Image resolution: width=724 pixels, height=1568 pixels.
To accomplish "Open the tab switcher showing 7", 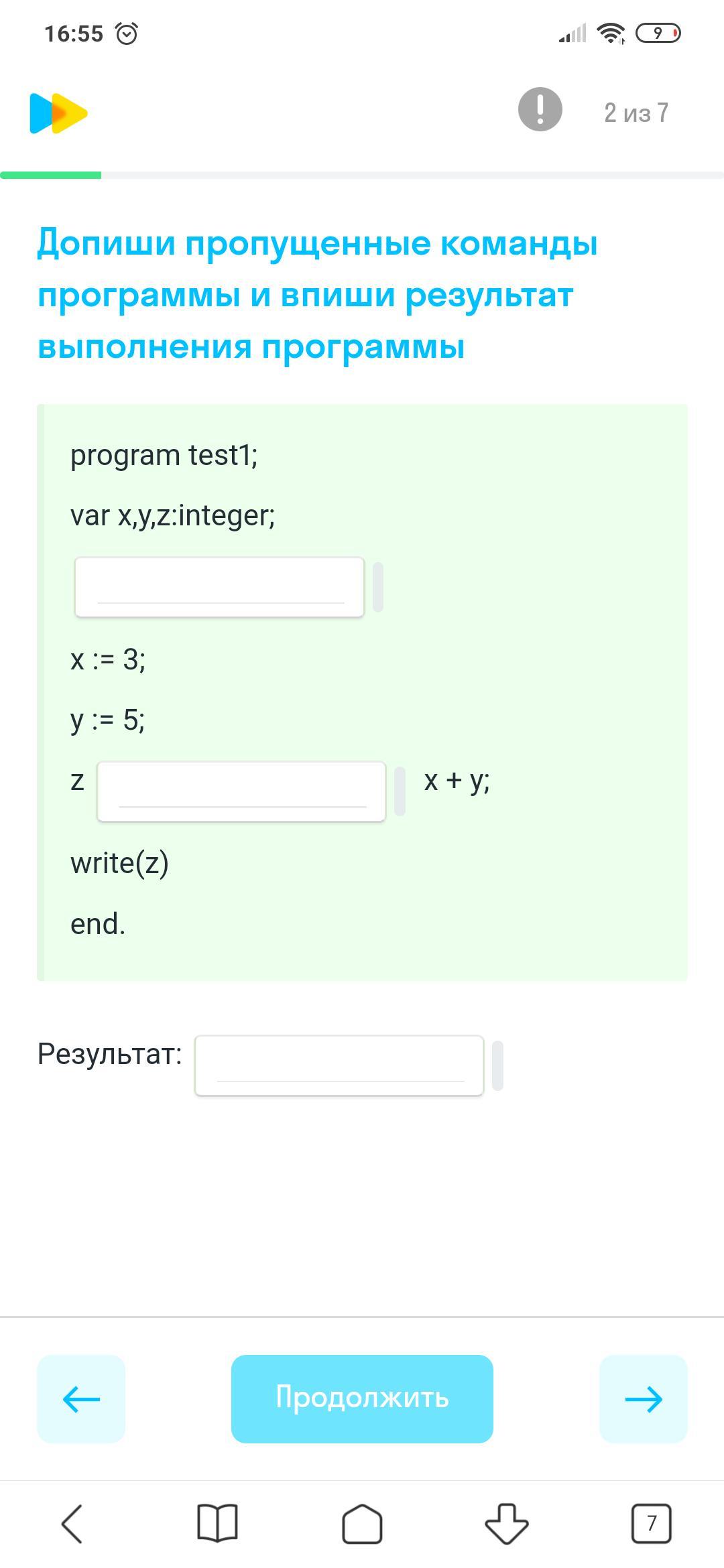I will click(x=651, y=1523).
